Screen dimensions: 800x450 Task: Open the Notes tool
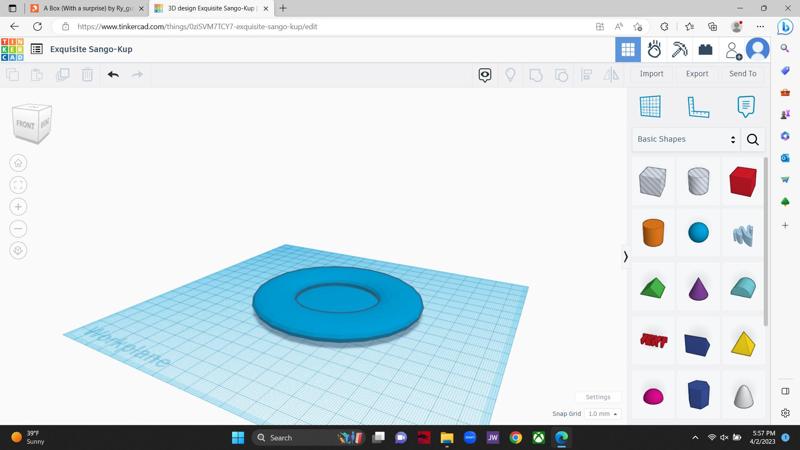pos(745,106)
